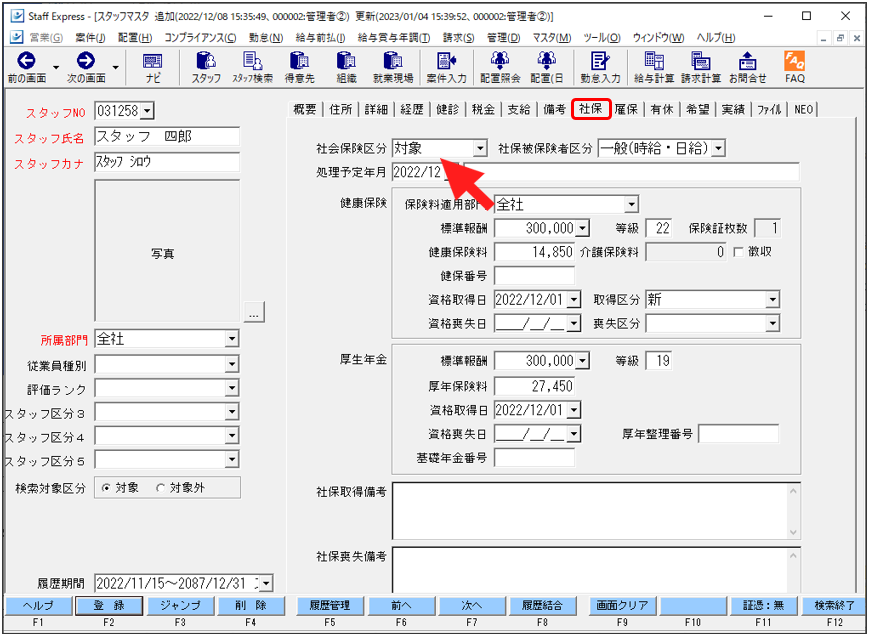This screenshot has width=869, height=636.
Task: Select 対象外 radio for 検索対象区分
Action: click(x=161, y=488)
